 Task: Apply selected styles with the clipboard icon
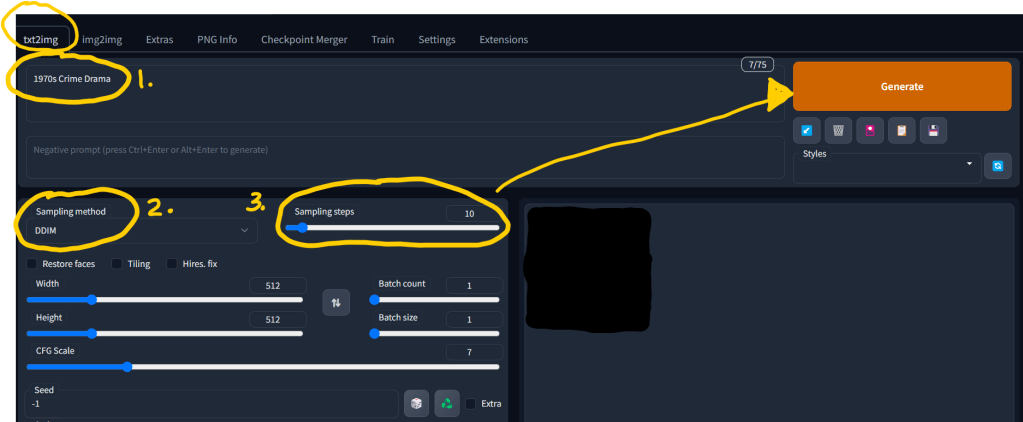pyautogui.click(x=902, y=131)
